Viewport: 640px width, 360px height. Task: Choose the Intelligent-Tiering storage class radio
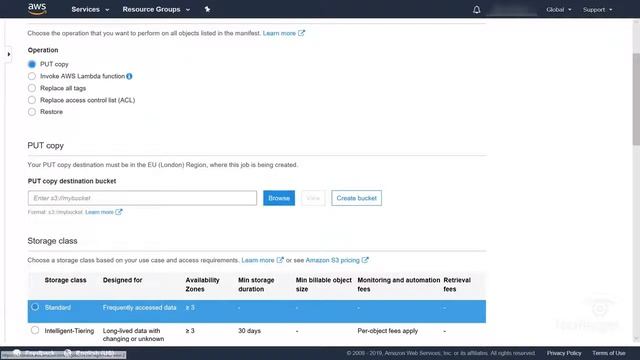[x=35, y=330]
